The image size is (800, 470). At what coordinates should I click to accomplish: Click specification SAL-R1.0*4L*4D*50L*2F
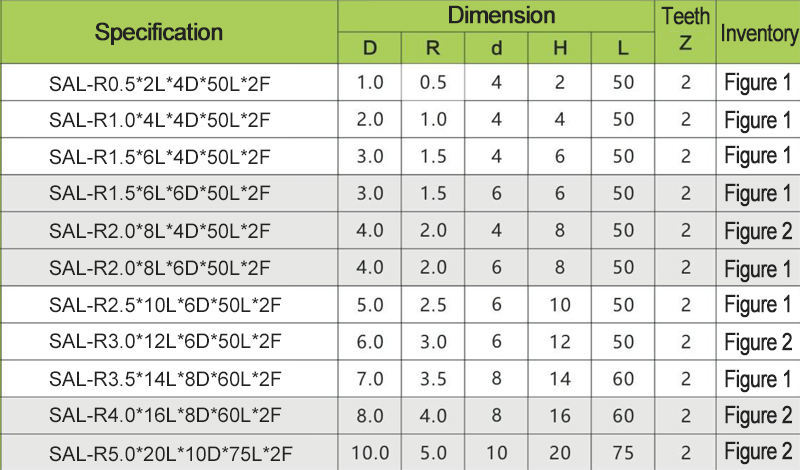coord(160,121)
